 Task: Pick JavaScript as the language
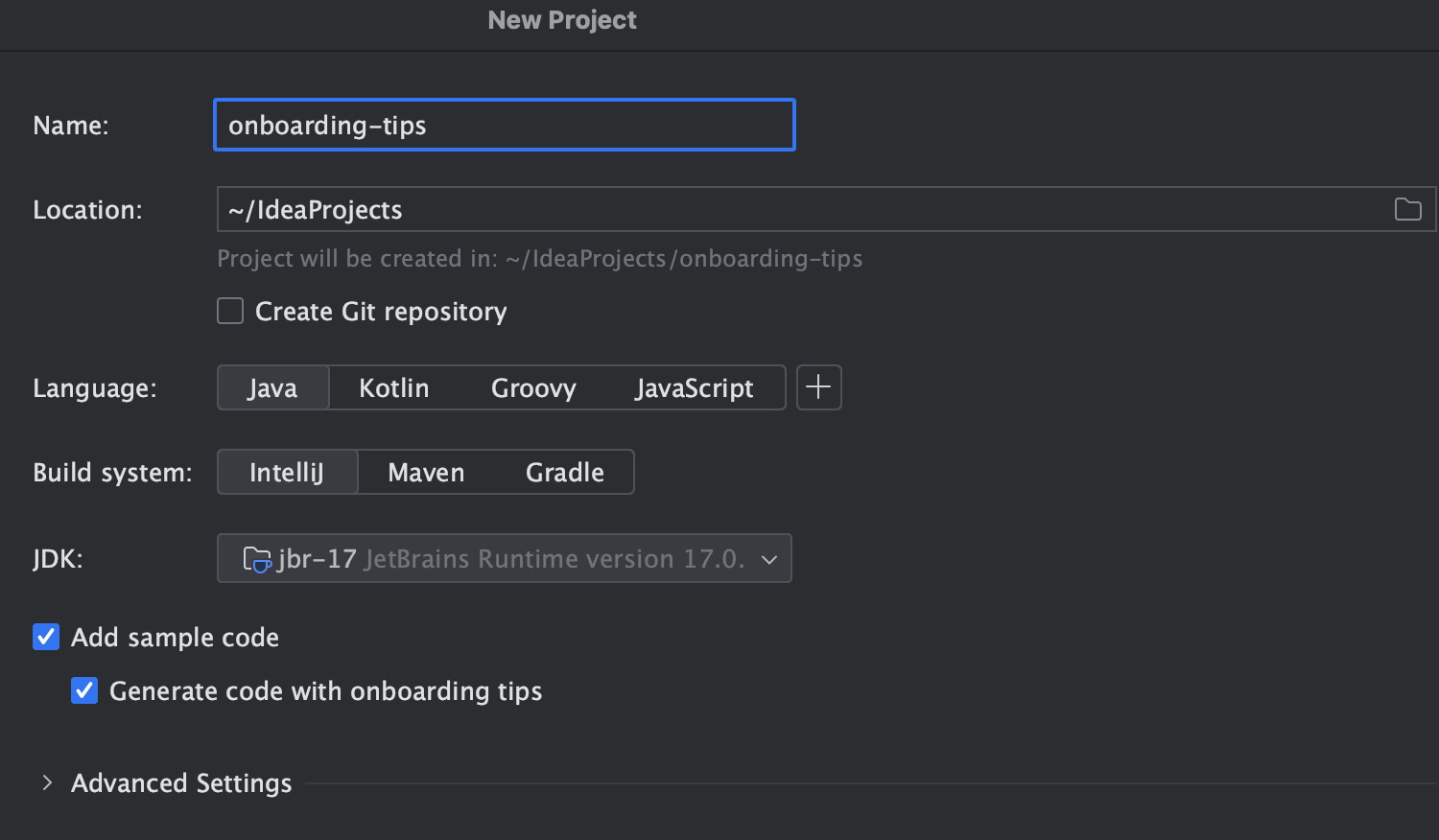click(694, 388)
